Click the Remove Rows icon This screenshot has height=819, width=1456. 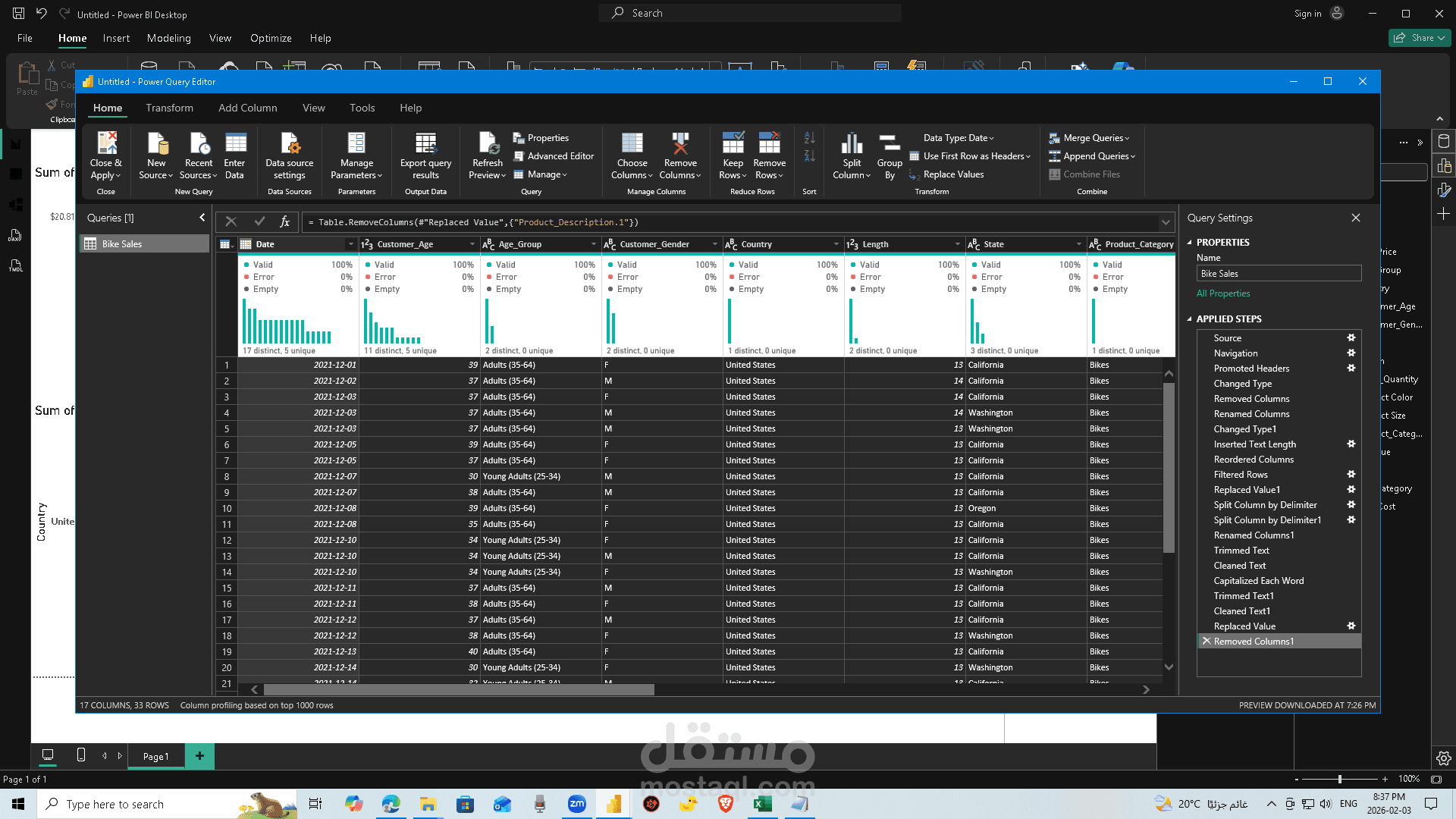(770, 143)
